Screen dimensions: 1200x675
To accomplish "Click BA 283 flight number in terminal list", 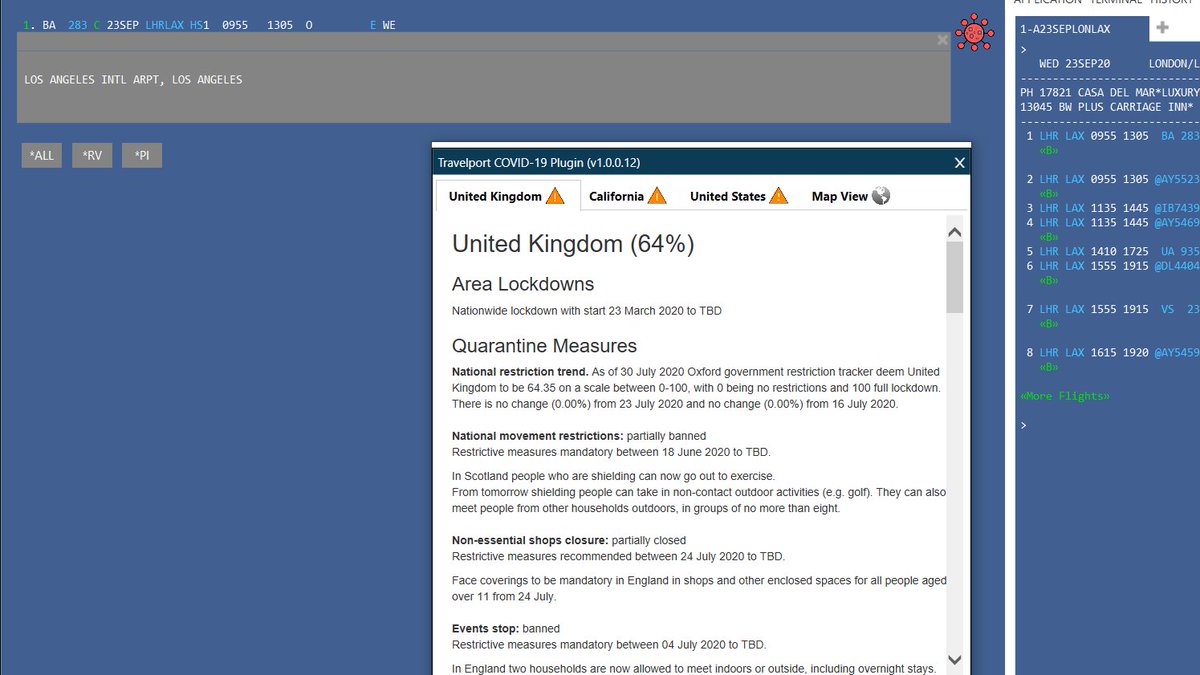I will point(1180,135).
